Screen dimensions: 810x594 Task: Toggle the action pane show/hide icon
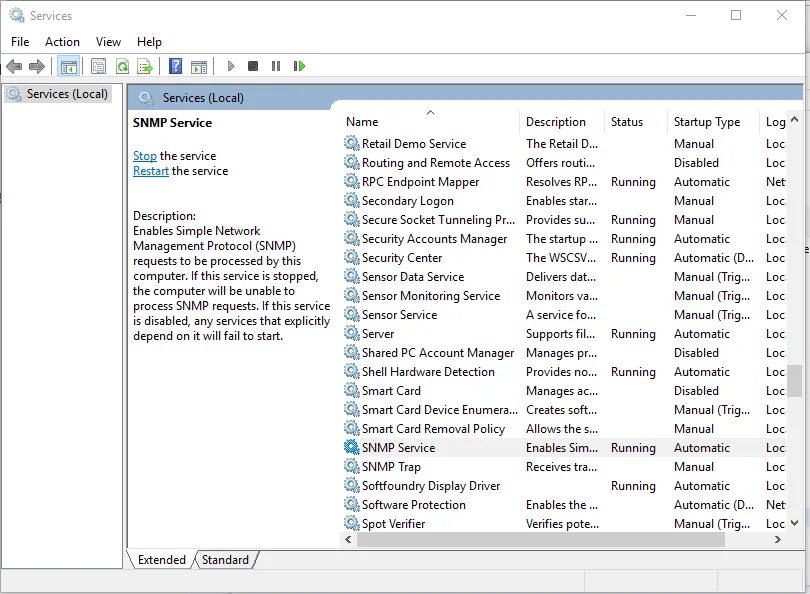tap(200, 66)
